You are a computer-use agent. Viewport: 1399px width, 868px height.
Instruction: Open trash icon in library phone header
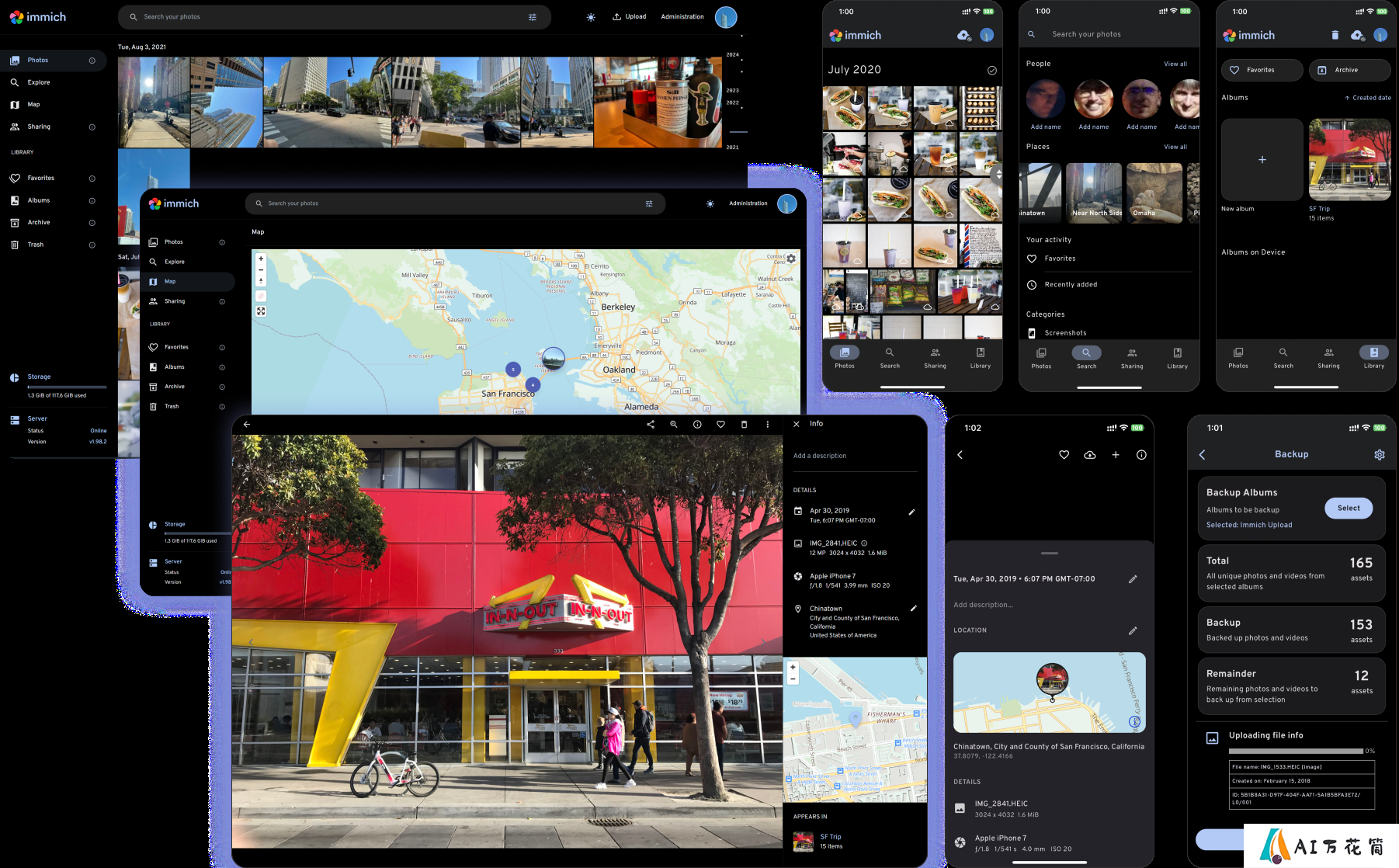[1335, 36]
